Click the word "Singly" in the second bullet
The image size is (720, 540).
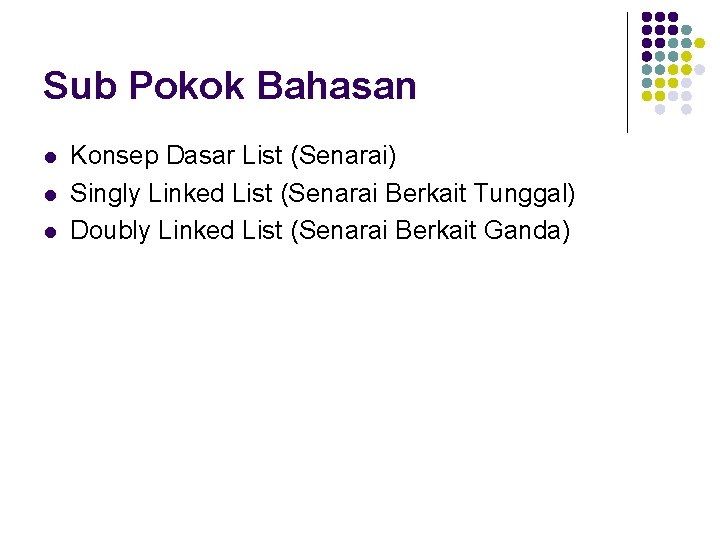(105, 193)
